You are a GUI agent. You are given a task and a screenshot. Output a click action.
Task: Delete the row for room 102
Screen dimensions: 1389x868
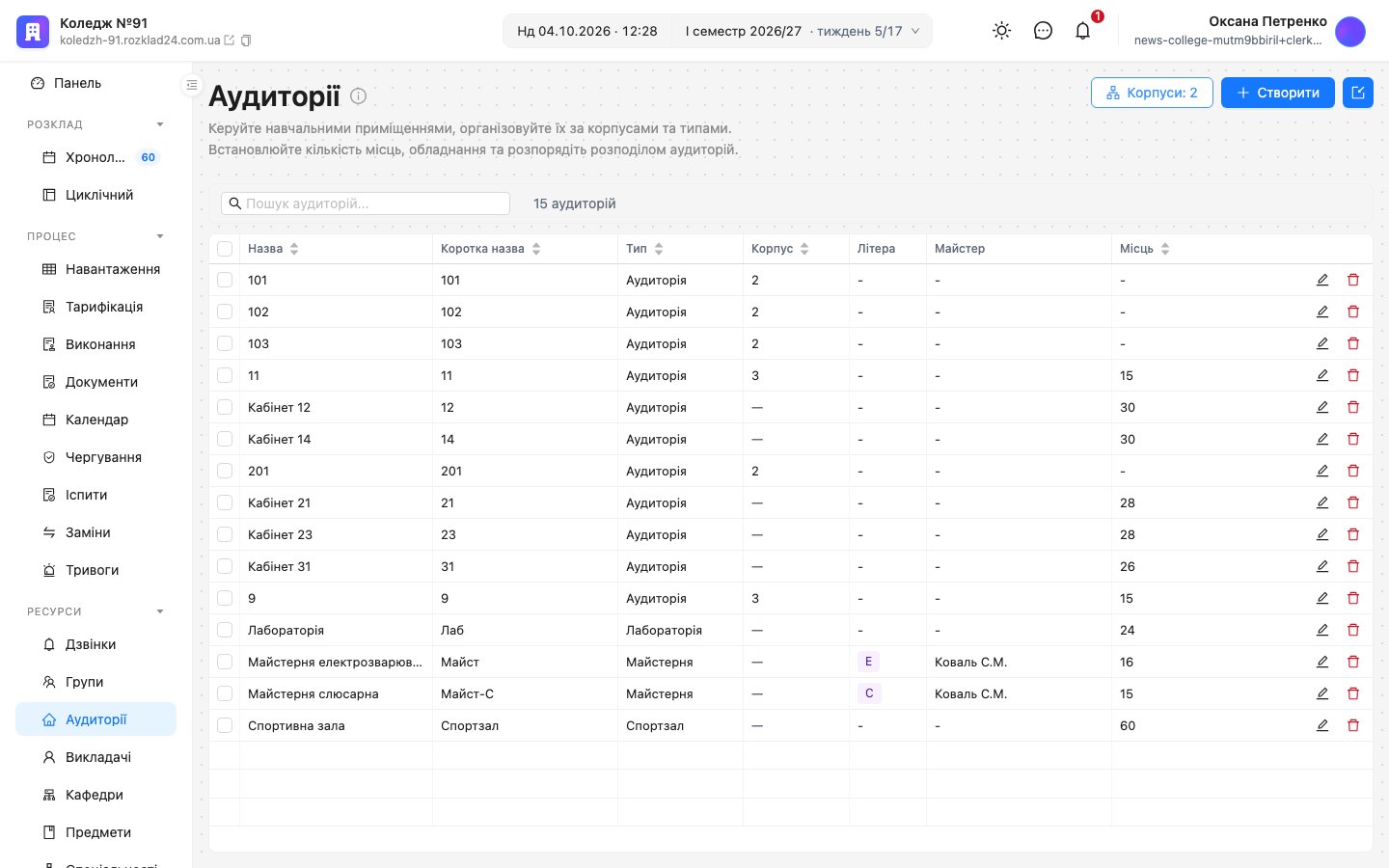click(x=1353, y=312)
